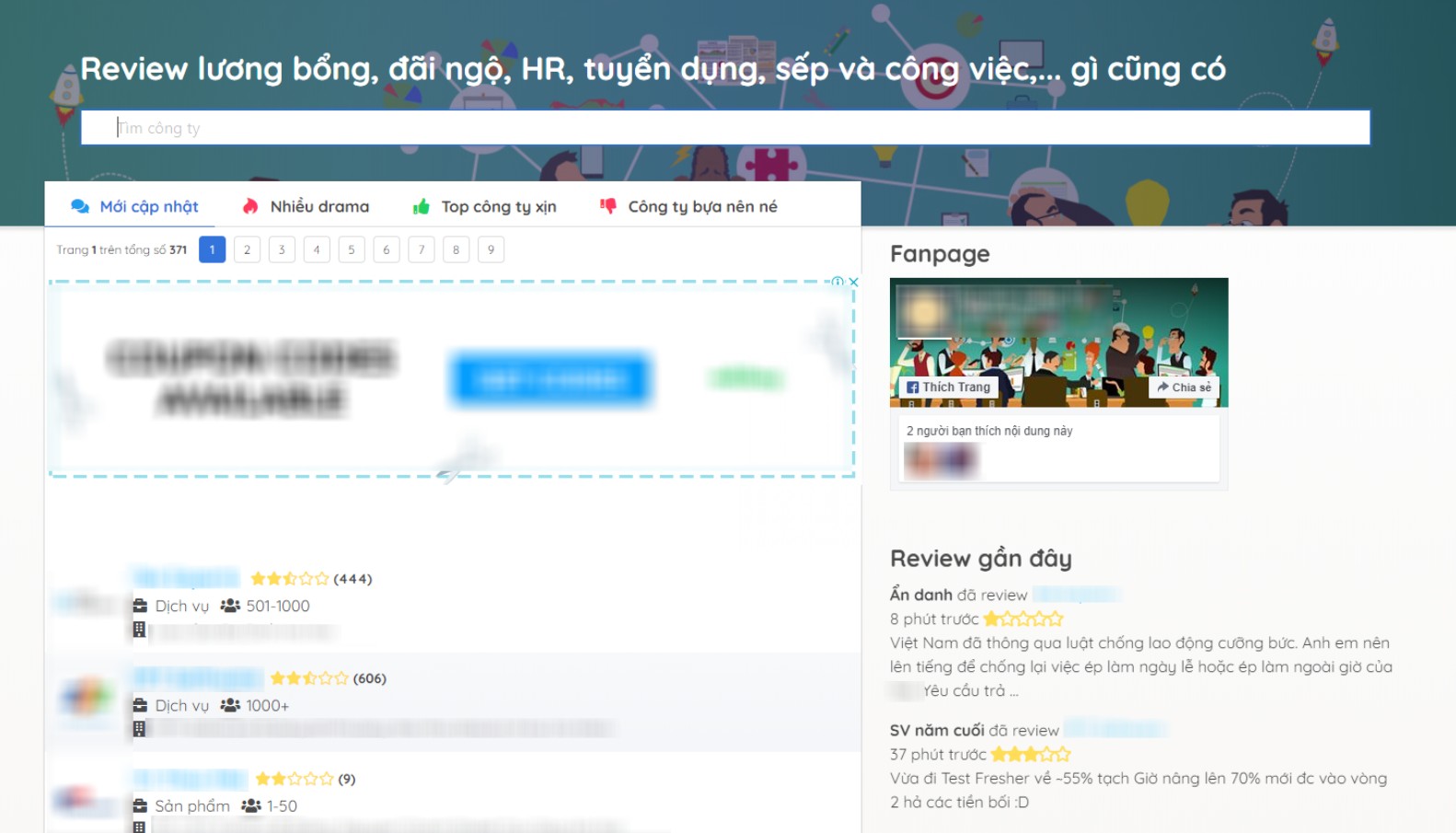Viewport: 1456px width, 833px height.
Task: Click the people icon beside 501-1000
Action: pyautogui.click(x=230, y=606)
